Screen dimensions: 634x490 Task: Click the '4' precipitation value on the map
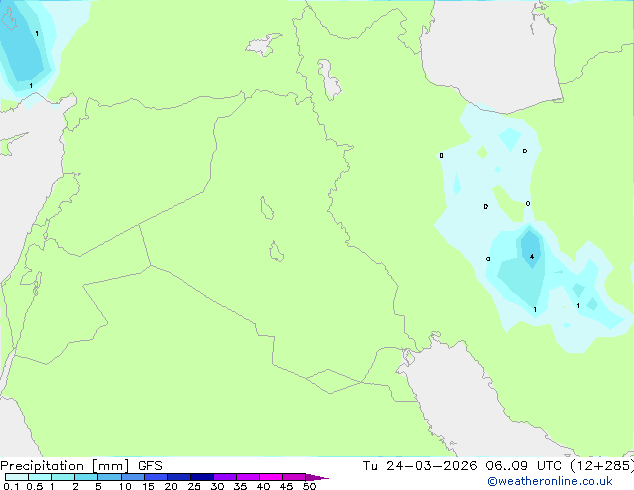pyautogui.click(x=532, y=257)
